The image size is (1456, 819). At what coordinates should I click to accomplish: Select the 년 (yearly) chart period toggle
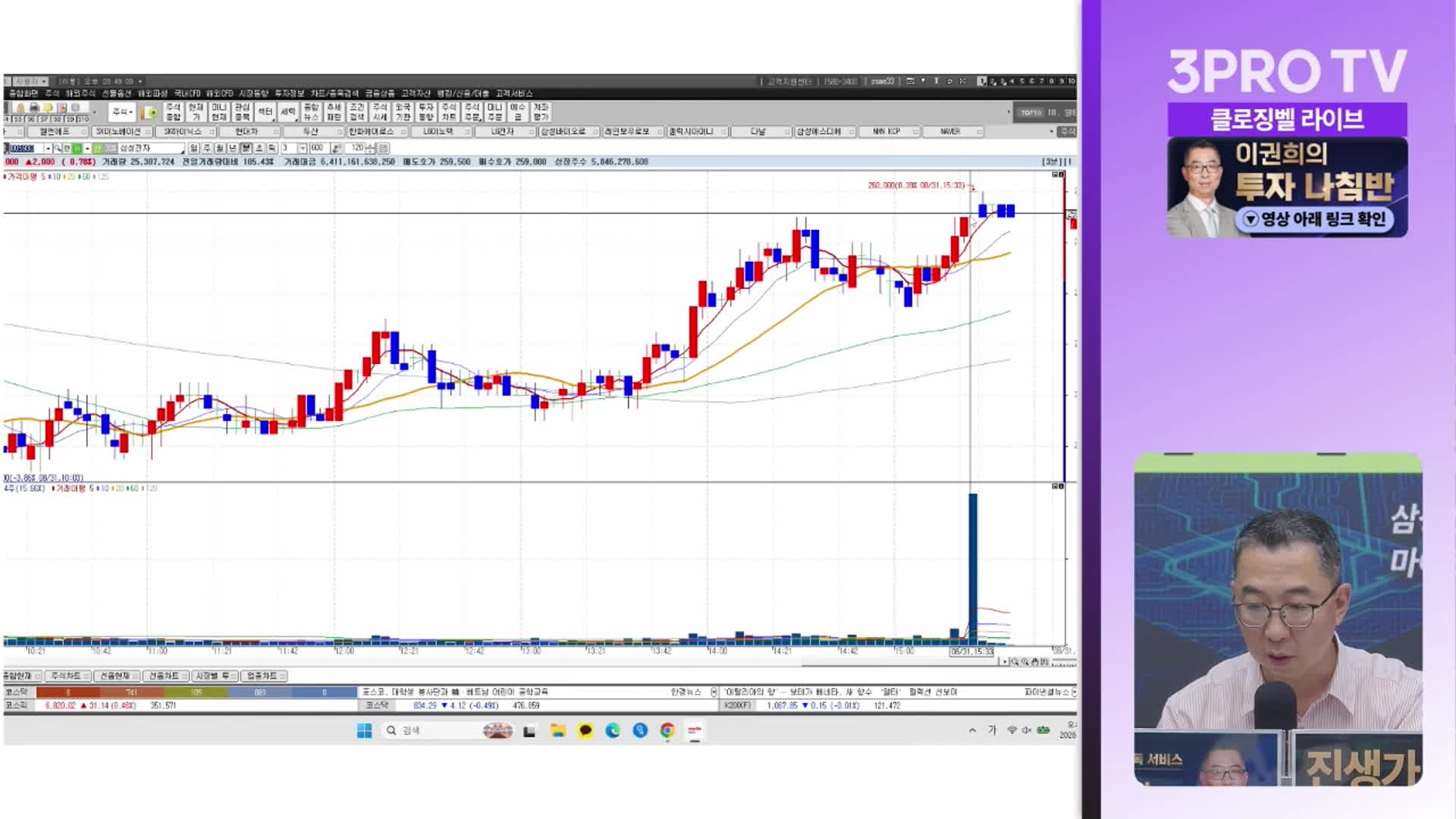click(232, 148)
